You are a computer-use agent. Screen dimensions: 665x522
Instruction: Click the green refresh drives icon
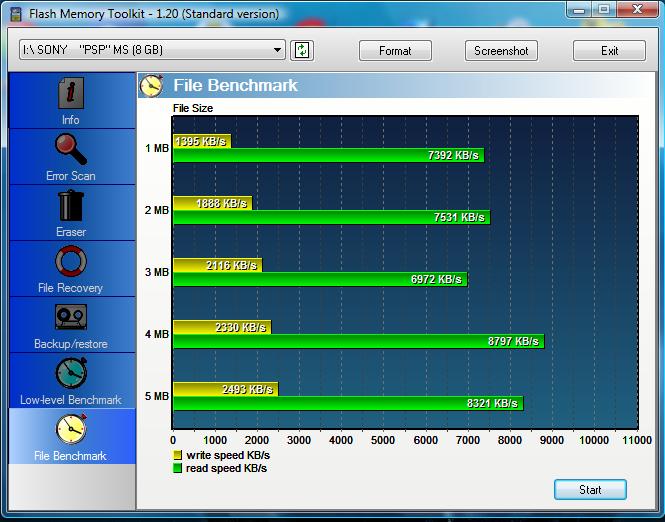click(302, 51)
